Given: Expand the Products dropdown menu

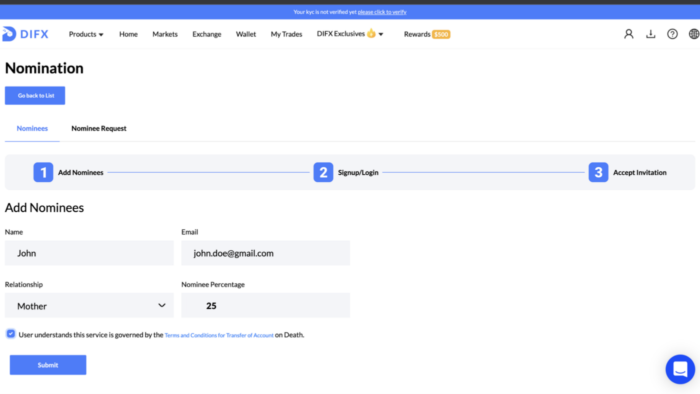Looking at the screenshot, I should [86, 34].
